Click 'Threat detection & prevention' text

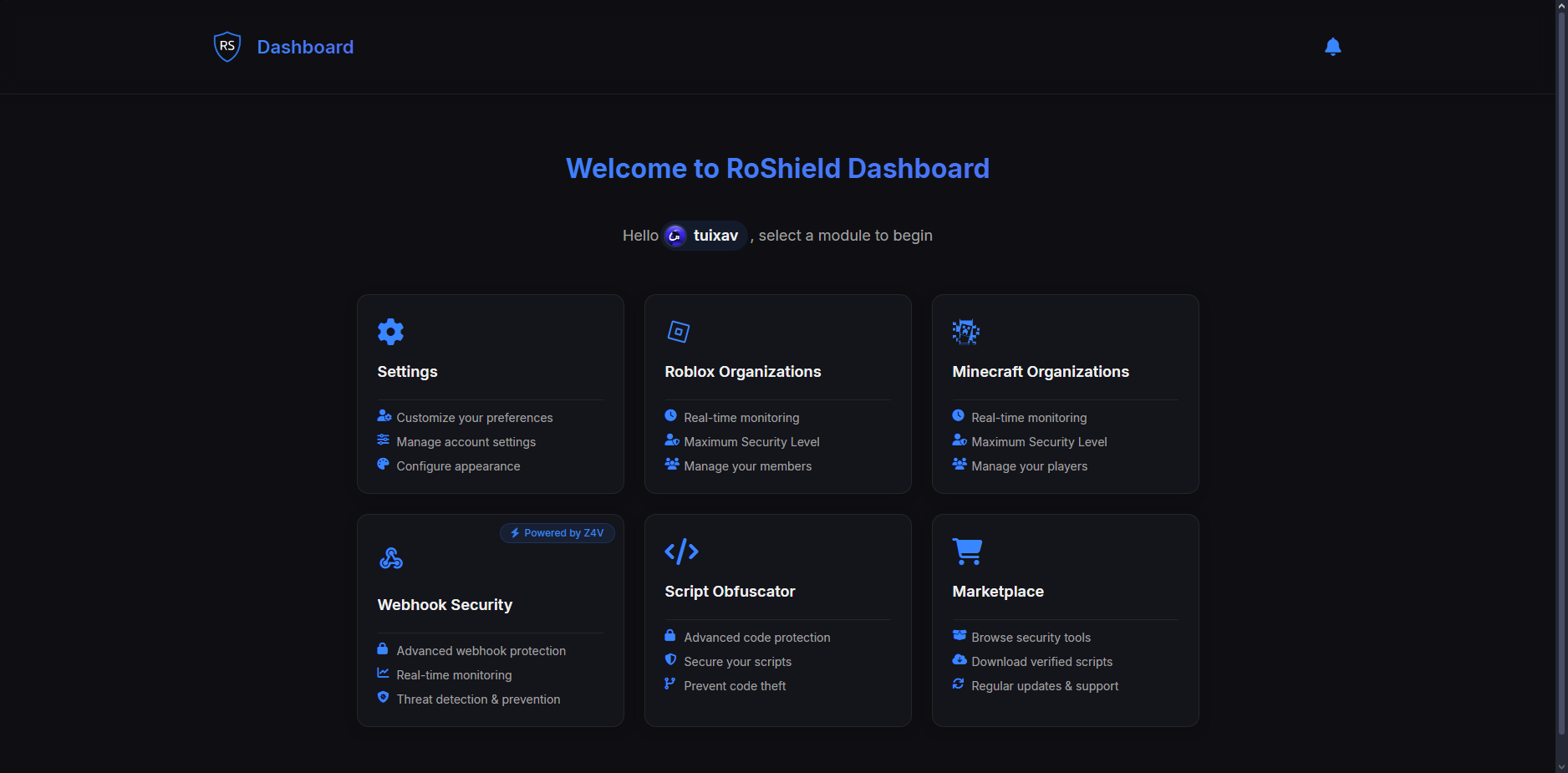[478, 699]
